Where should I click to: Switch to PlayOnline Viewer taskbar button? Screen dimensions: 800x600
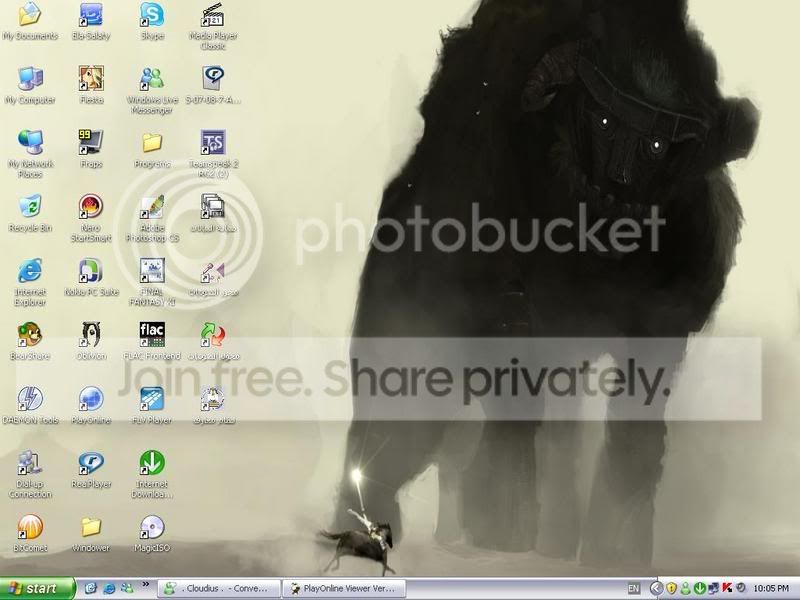coord(344,588)
